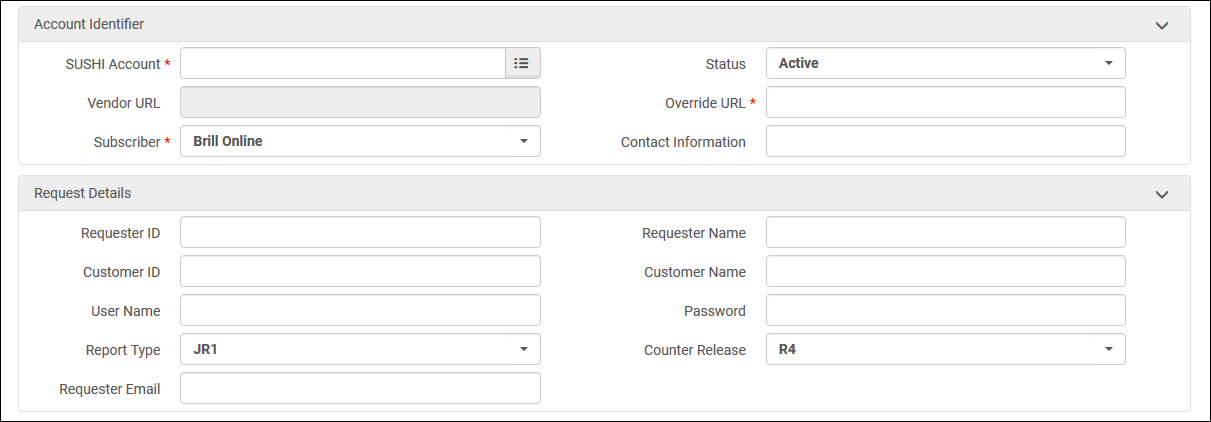Open the Report Type dropdown
The width and height of the screenshot is (1211, 422).
tap(360, 349)
